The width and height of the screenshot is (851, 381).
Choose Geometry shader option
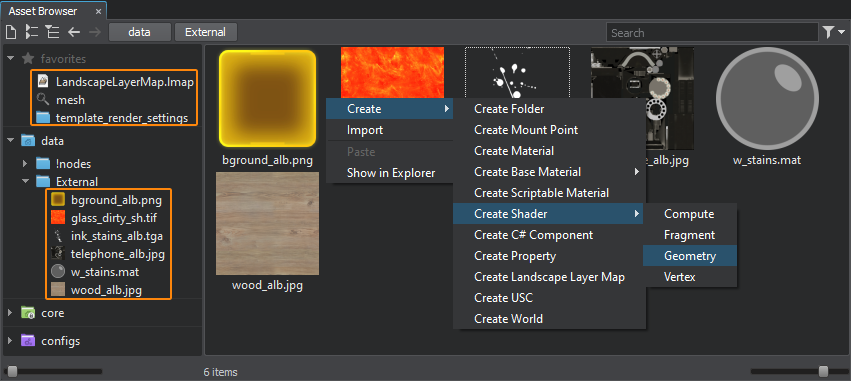(x=690, y=256)
